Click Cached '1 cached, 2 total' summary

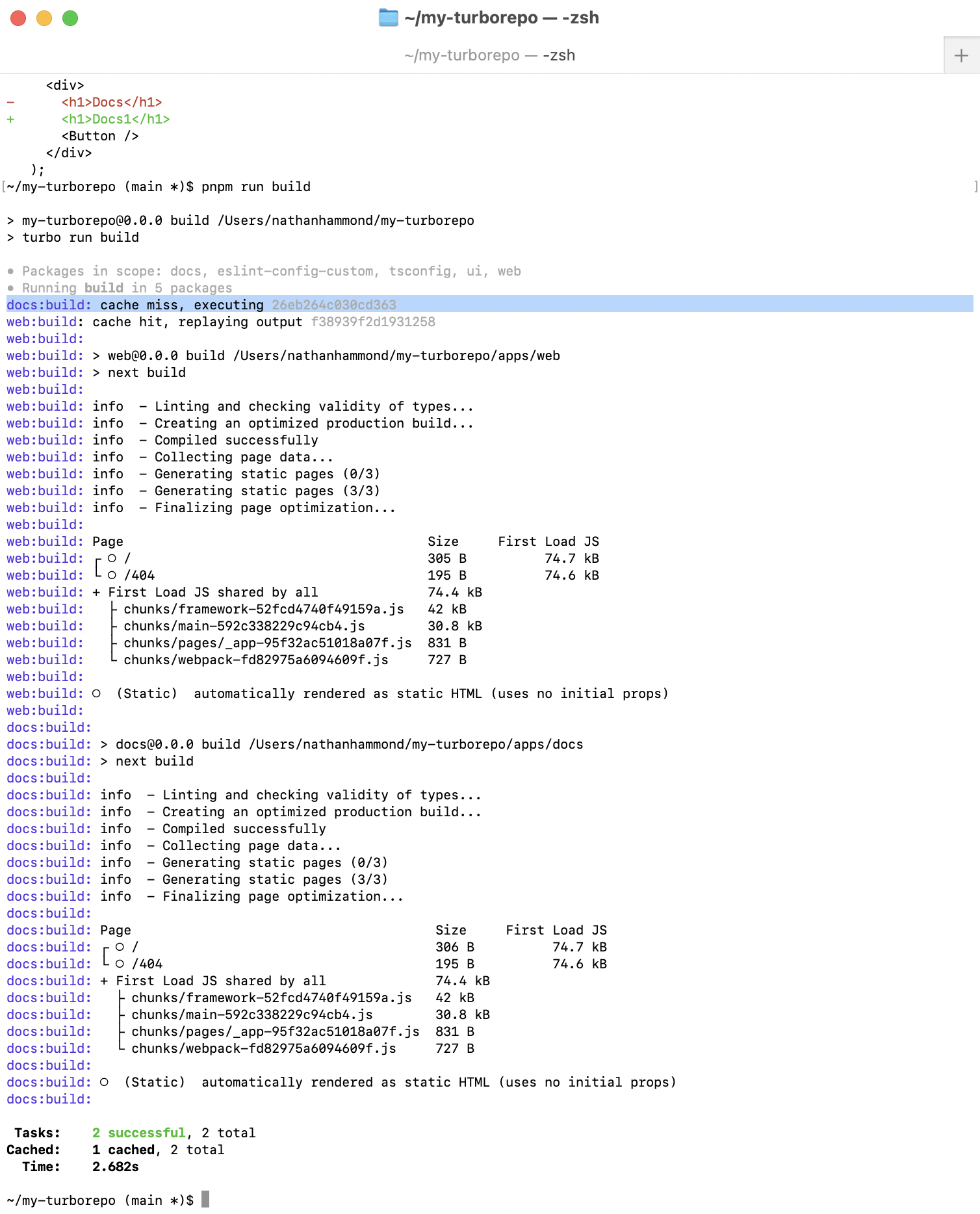[159, 1150]
